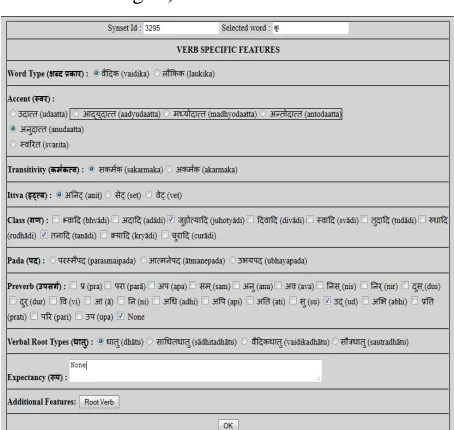Check the ni preverb checkbox
This screenshot has width=454, height=430.
tap(121, 301)
